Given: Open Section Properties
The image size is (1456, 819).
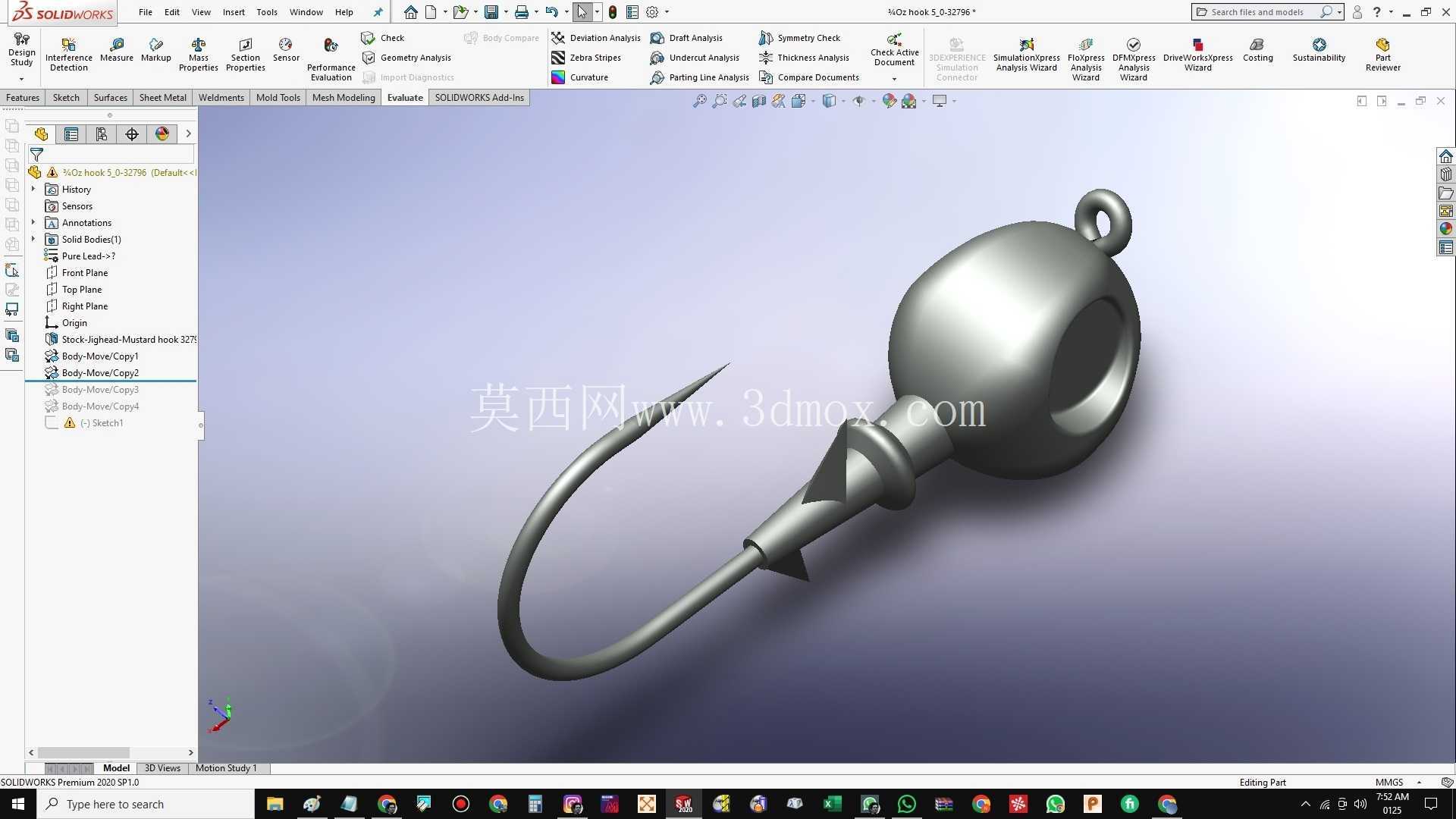Looking at the screenshot, I should [245, 55].
